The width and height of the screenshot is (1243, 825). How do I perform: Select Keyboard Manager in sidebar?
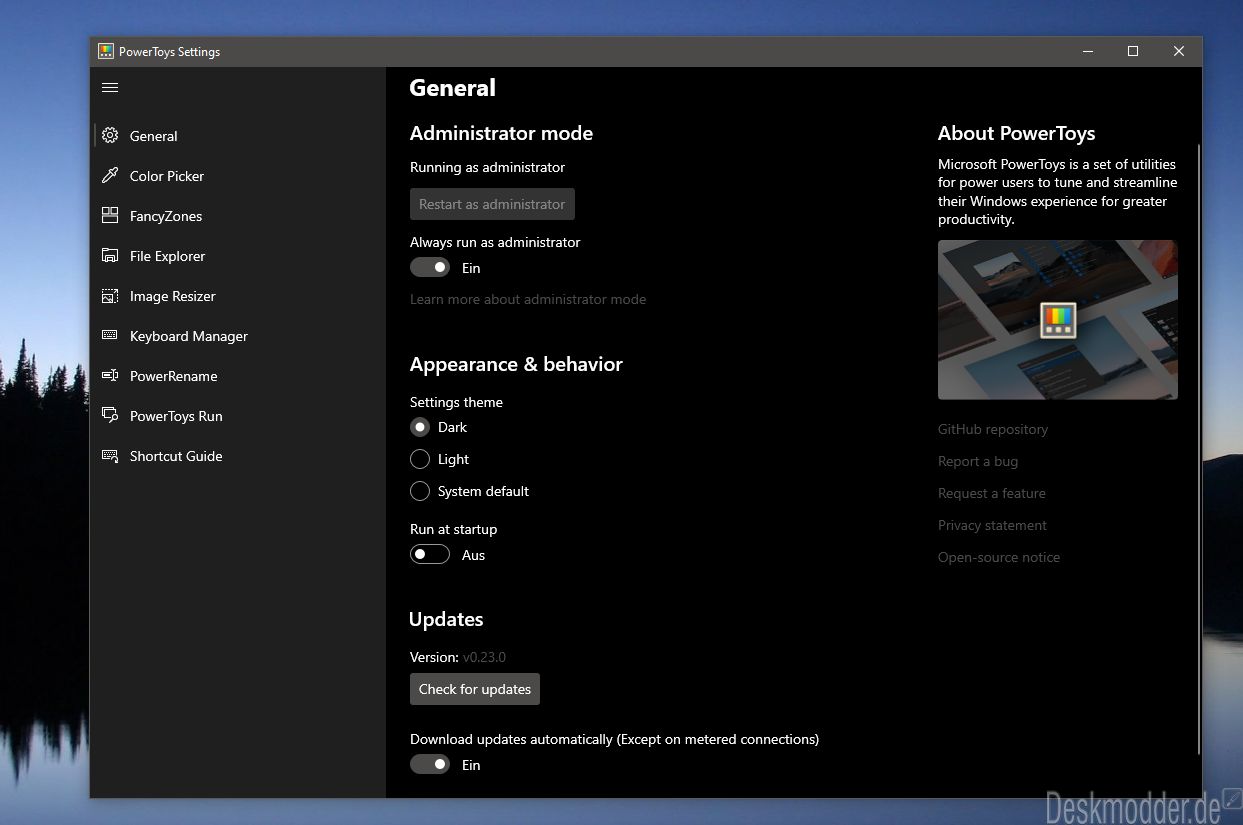click(238, 336)
